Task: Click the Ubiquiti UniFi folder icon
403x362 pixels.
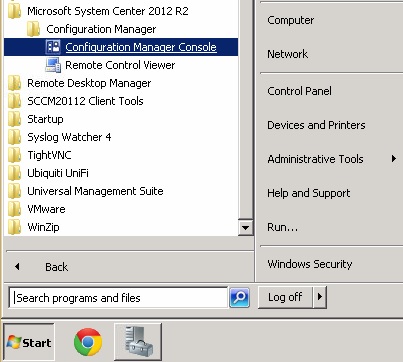Action: tap(14, 173)
